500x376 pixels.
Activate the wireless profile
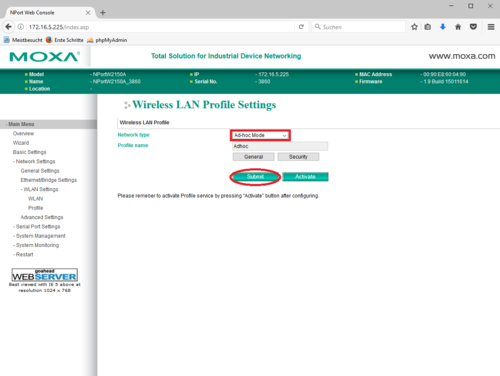click(x=305, y=177)
